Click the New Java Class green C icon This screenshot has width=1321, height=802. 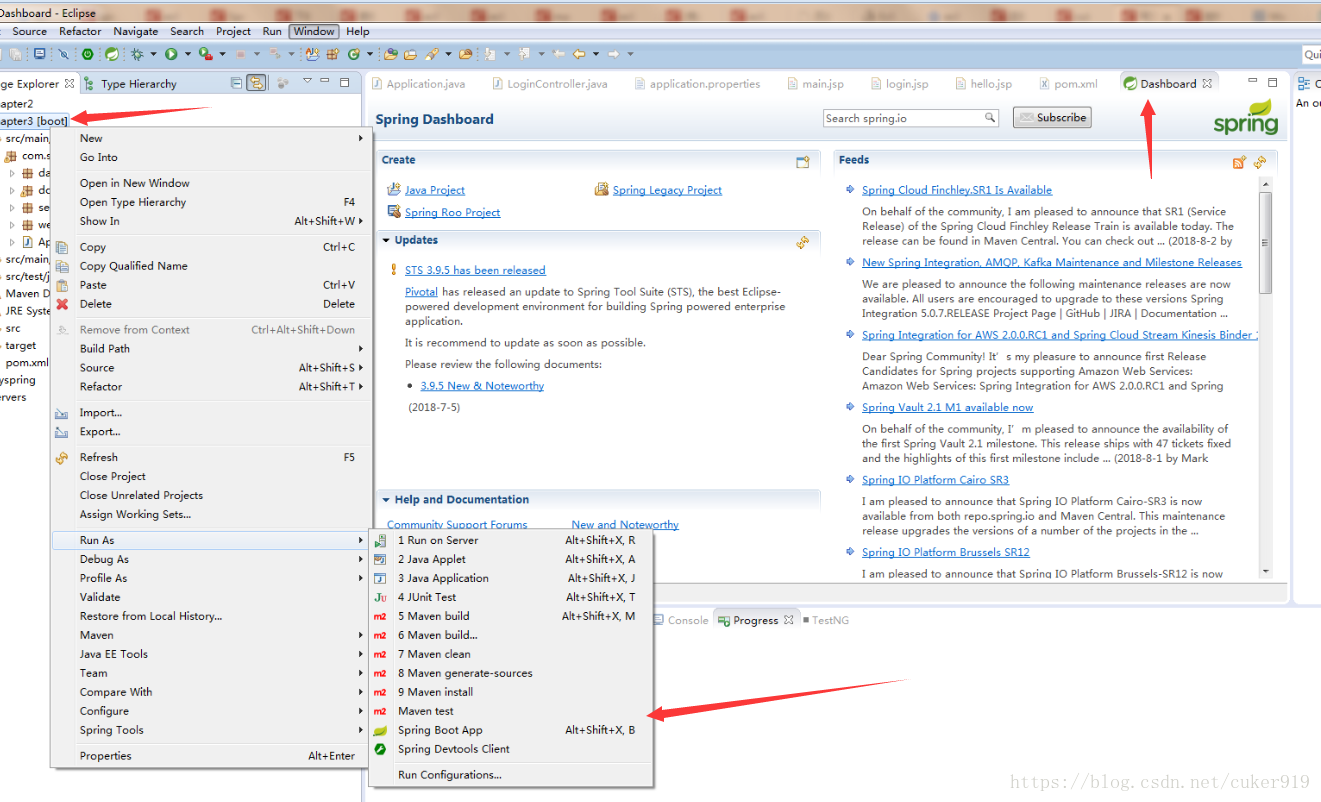pos(354,54)
